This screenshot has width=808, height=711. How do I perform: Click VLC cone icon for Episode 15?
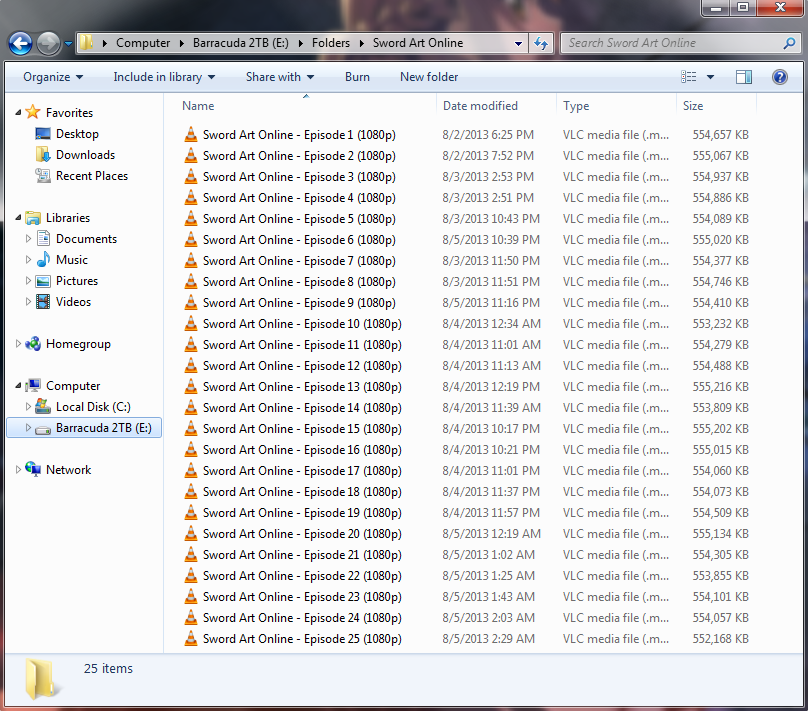pos(191,429)
